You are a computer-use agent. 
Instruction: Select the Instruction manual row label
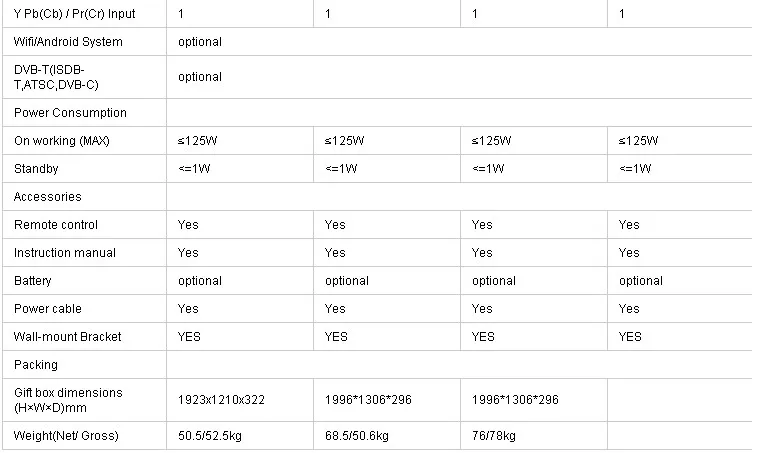click(x=65, y=253)
